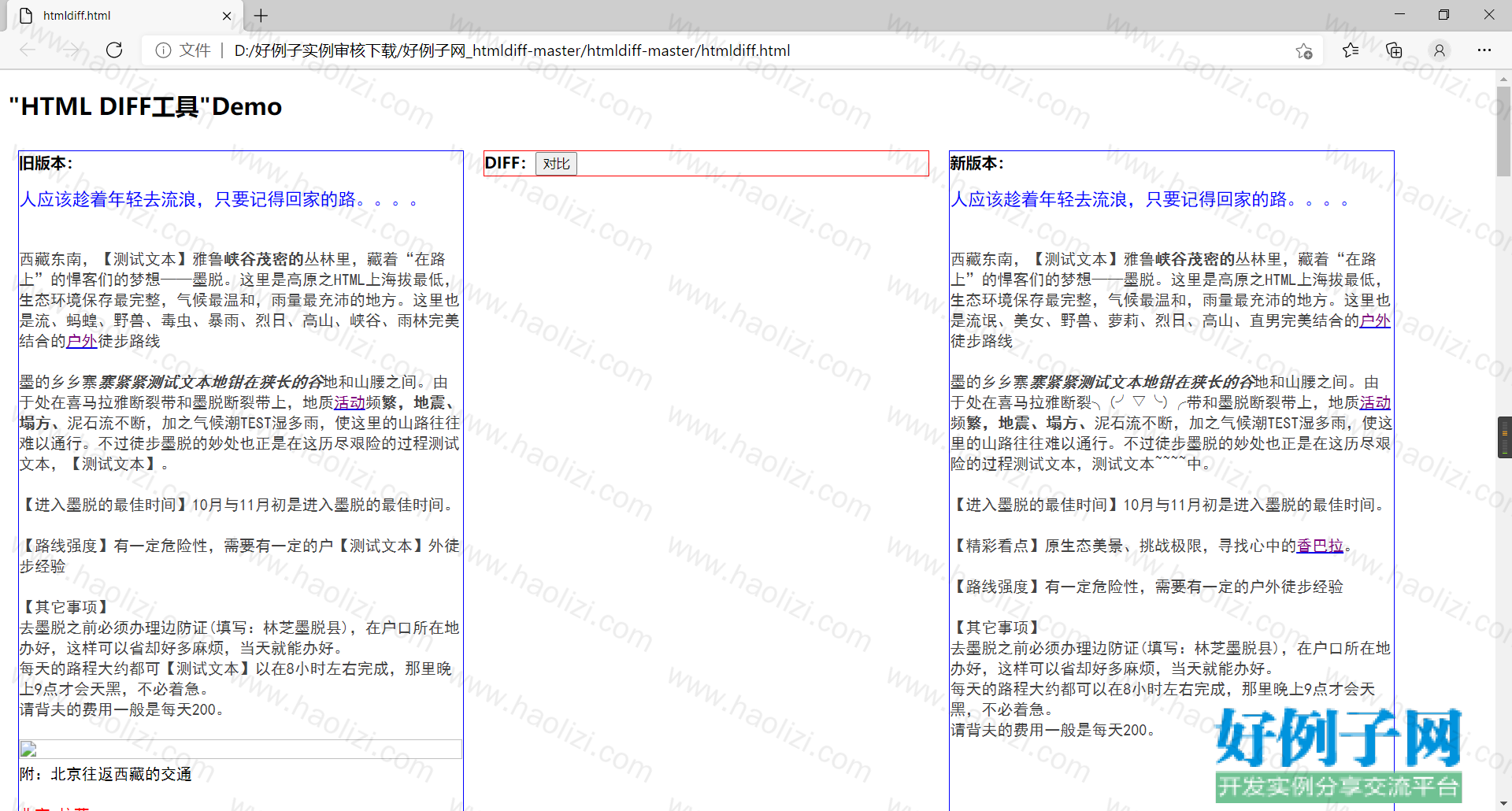This screenshot has height=811, width=1512.
Task: Restore down the browser window
Action: click(1443, 14)
